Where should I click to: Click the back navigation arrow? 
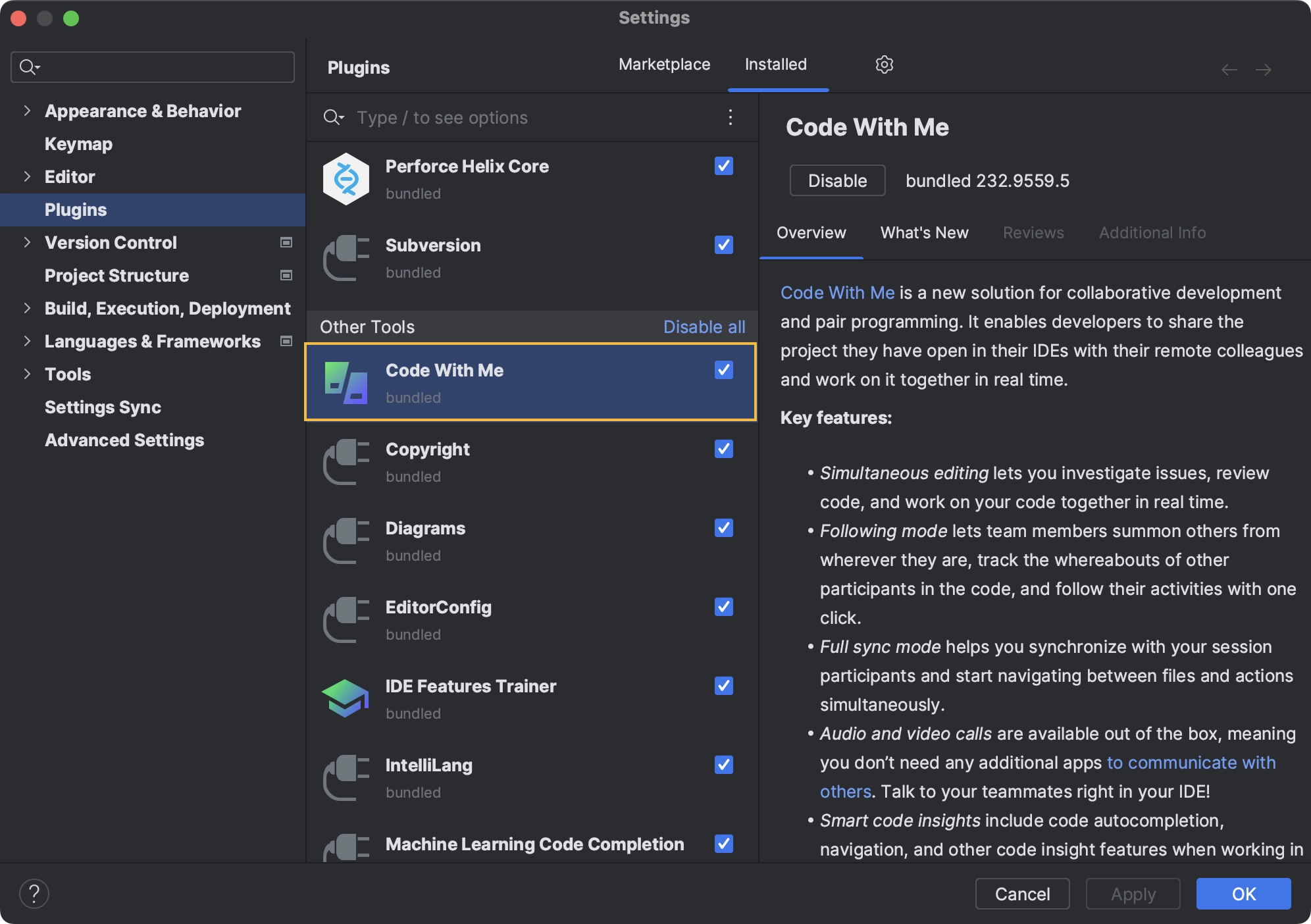1229,69
